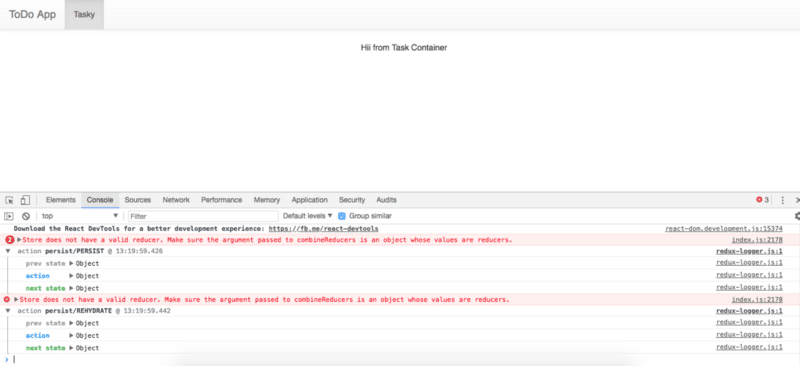Open index.js:2178 link of second error

tap(757, 300)
